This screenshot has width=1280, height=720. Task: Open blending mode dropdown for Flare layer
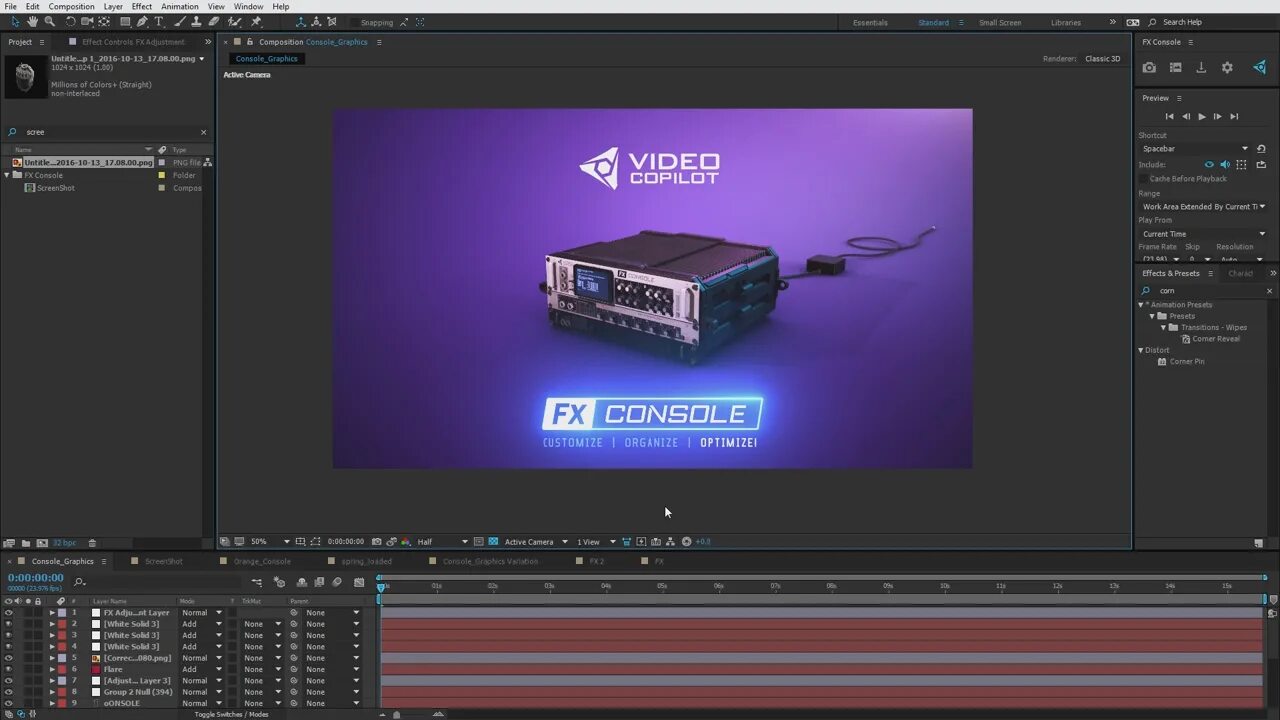[x=202, y=669]
